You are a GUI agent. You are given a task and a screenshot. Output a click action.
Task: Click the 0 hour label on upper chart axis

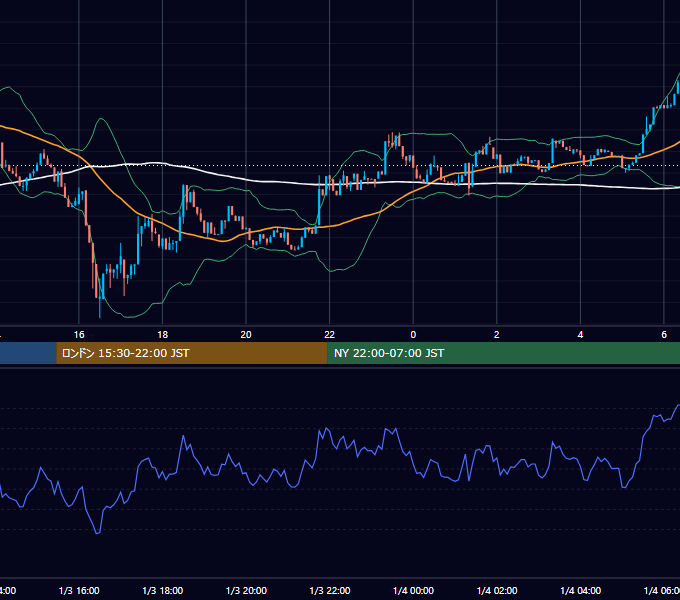click(413, 335)
